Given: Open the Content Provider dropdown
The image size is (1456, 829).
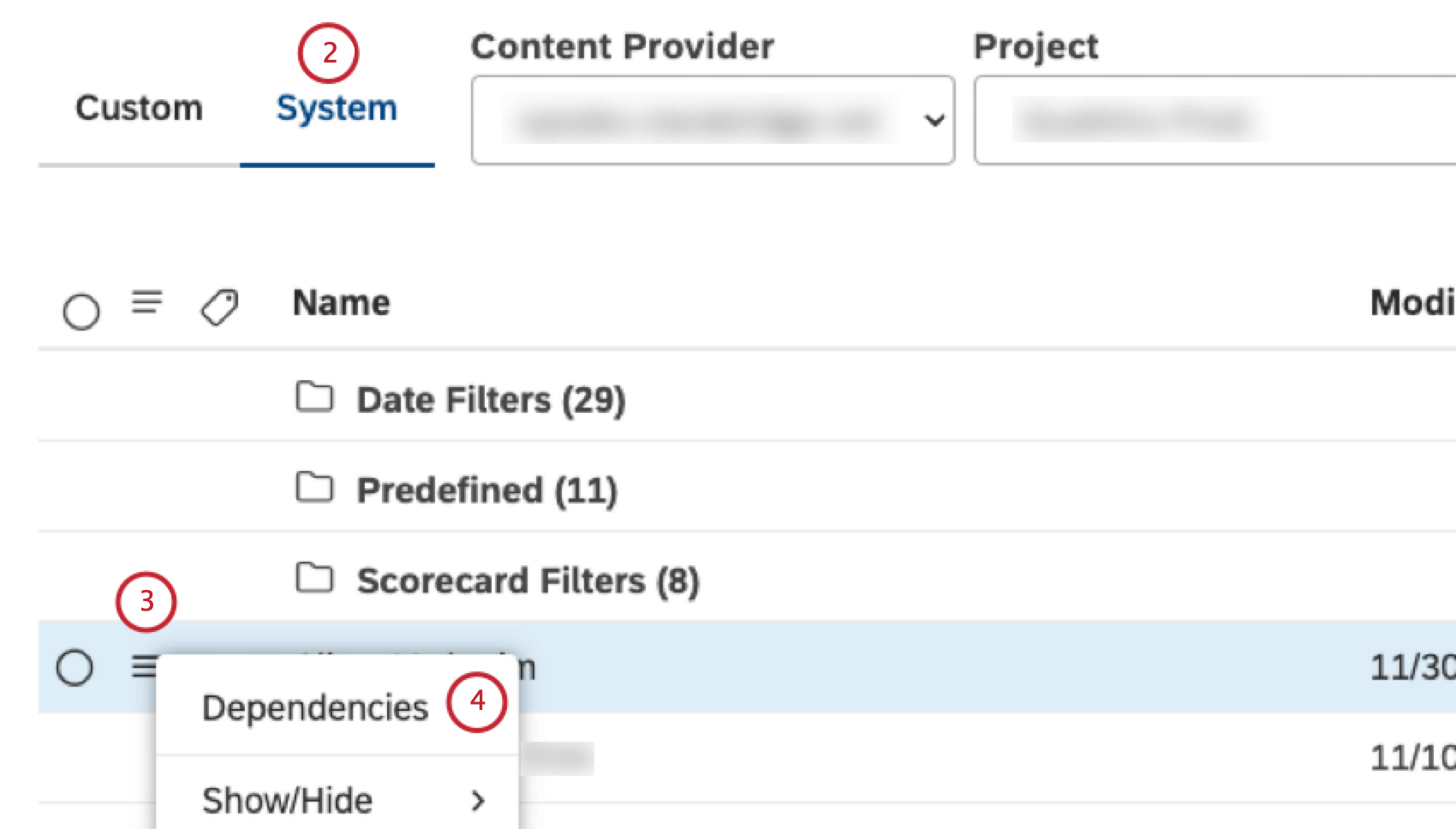Looking at the screenshot, I should pos(713,121).
